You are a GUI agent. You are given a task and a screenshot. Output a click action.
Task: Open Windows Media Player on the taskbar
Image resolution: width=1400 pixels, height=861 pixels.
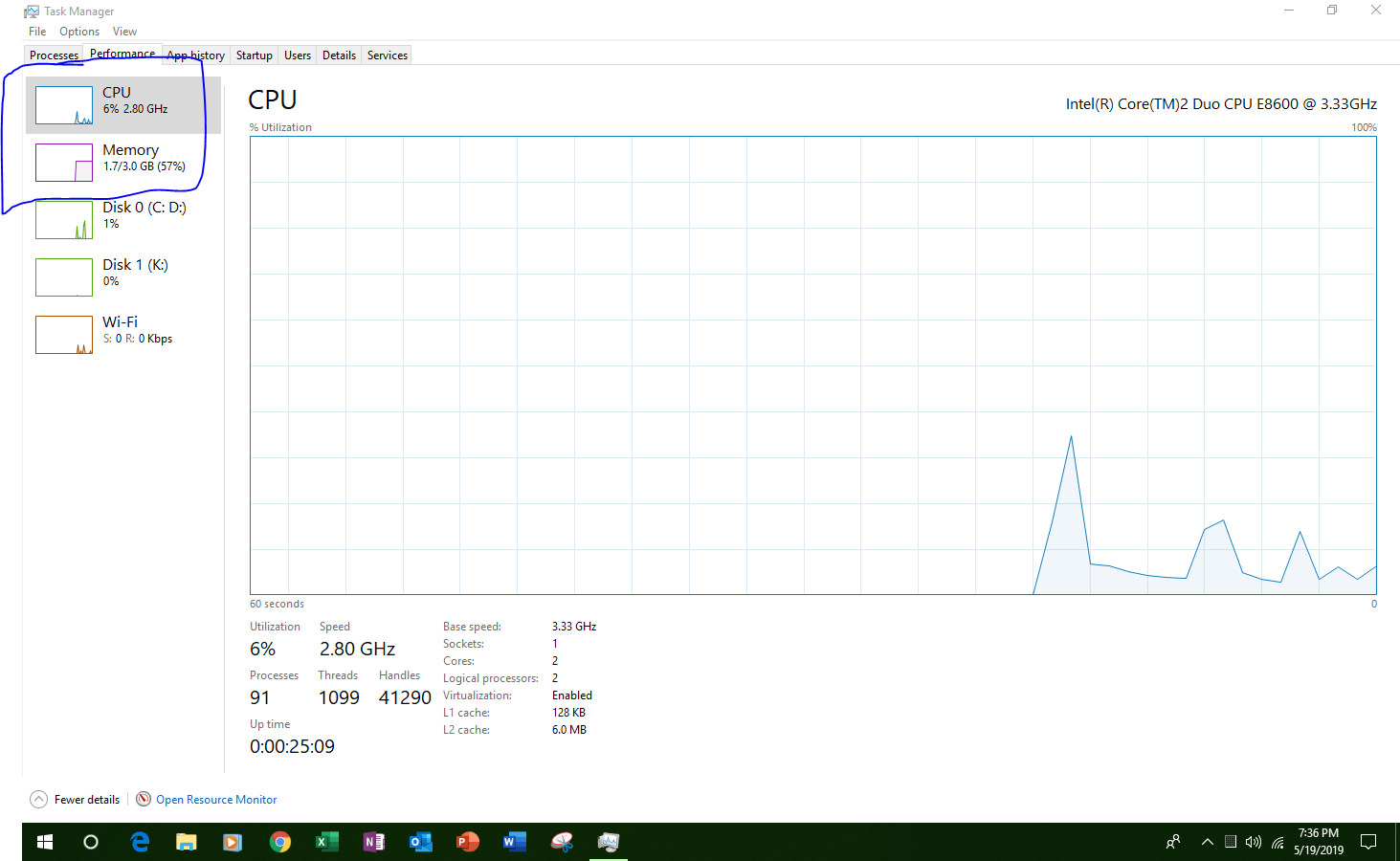point(233,842)
